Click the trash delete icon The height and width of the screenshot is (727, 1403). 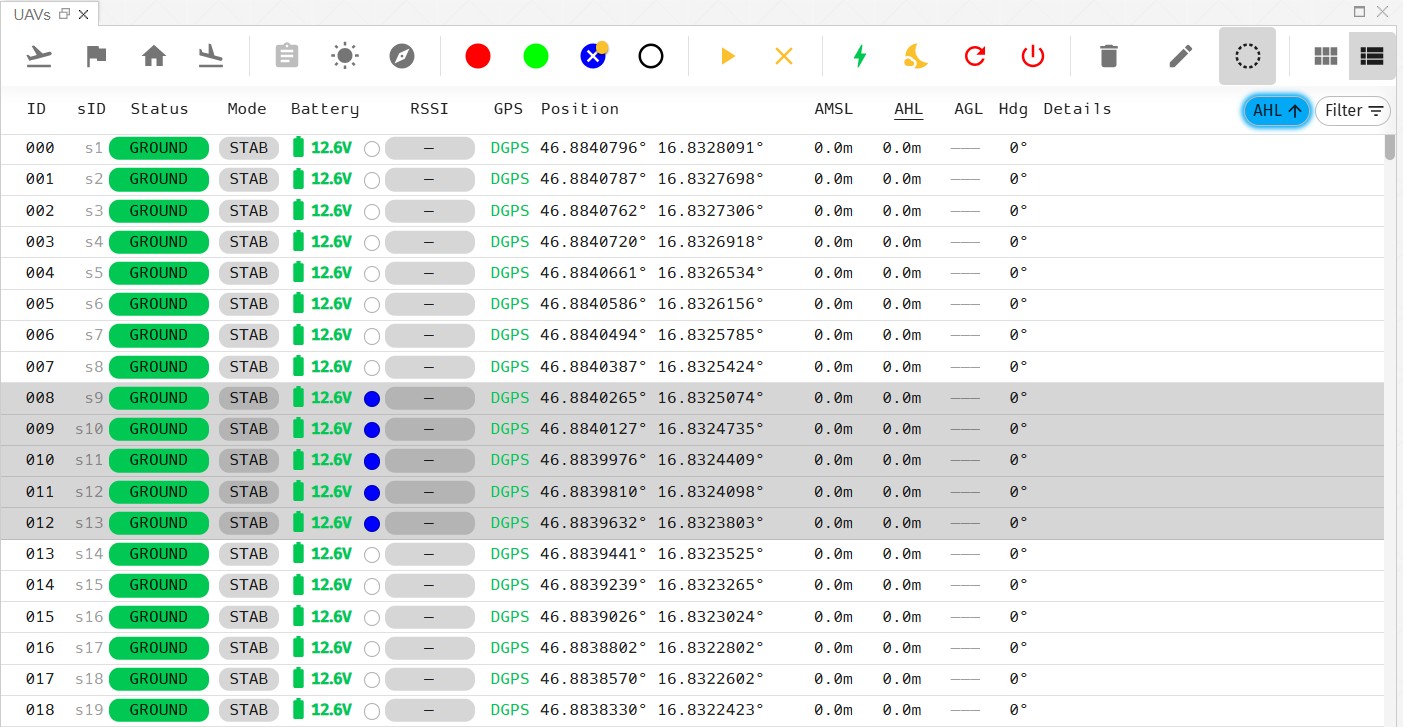(x=1108, y=56)
